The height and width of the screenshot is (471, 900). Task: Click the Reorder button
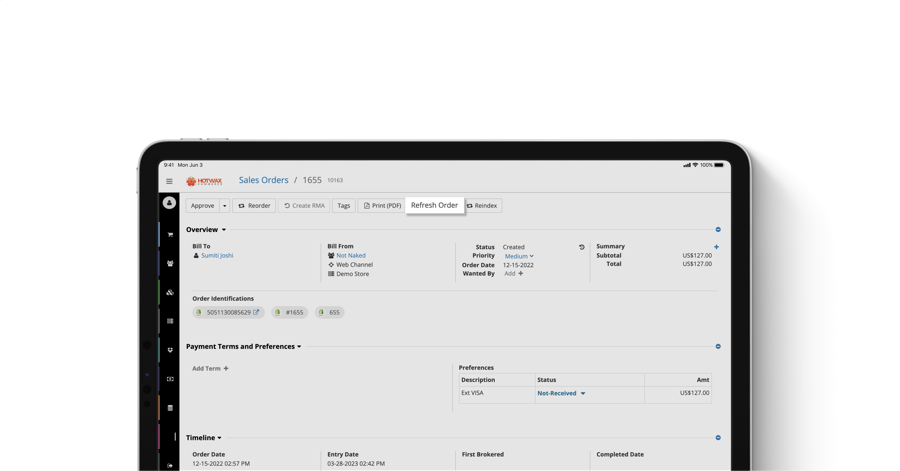click(x=254, y=206)
